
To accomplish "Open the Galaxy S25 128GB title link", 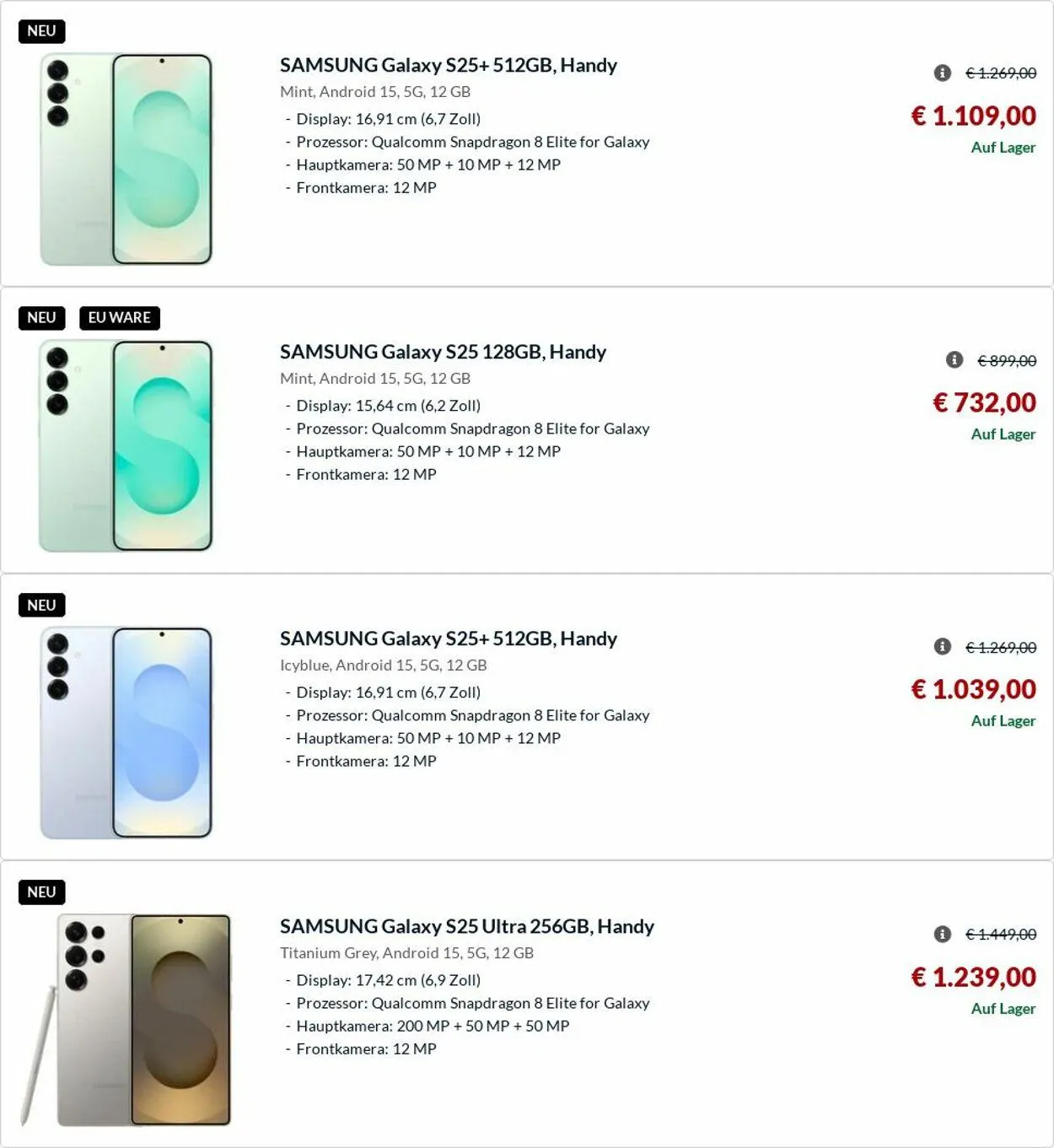I will tap(443, 352).
